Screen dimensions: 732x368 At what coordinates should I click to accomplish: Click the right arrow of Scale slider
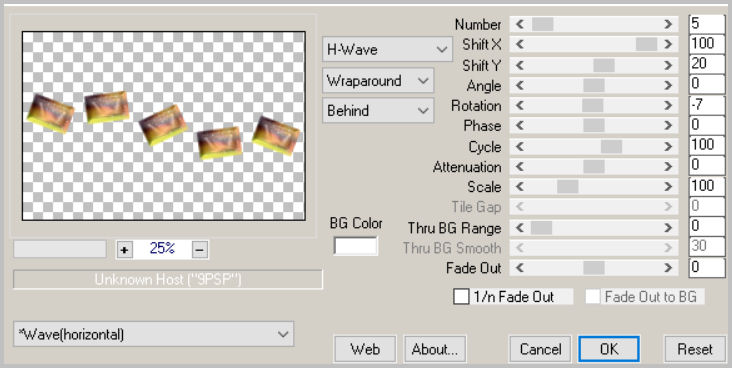pyautogui.click(x=669, y=187)
